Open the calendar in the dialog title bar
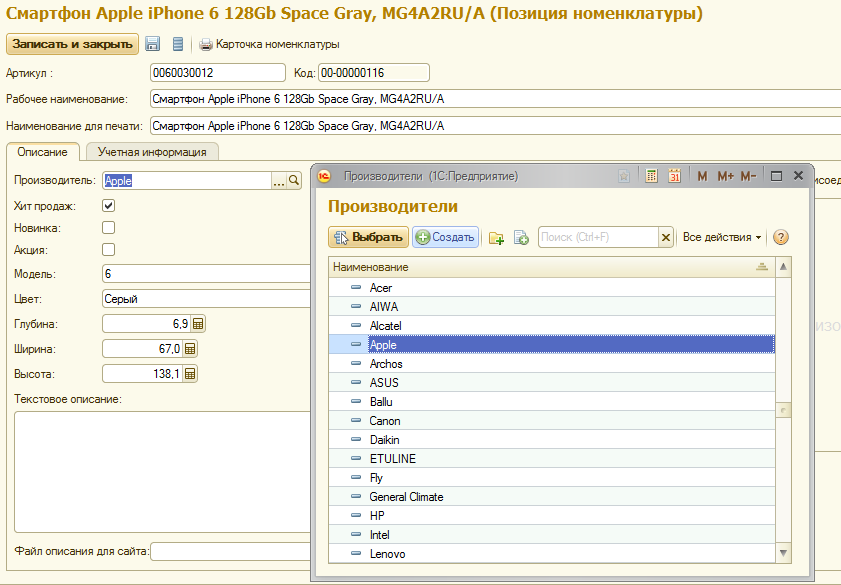Image resolution: width=841 pixels, height=585 pixels. point(675,176)
